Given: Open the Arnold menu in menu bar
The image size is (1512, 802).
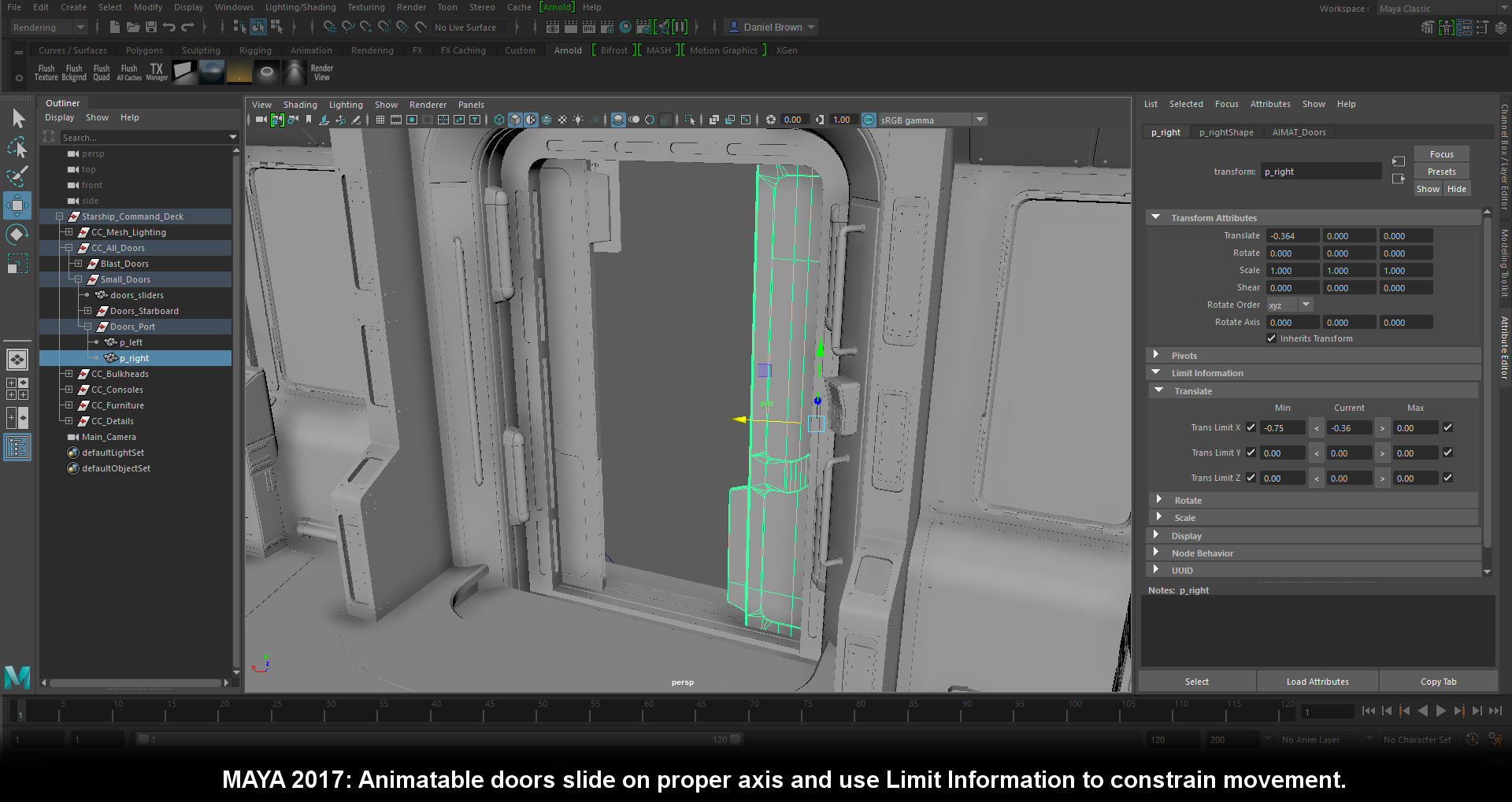Looking at the screenshot, I should (558, 7).
